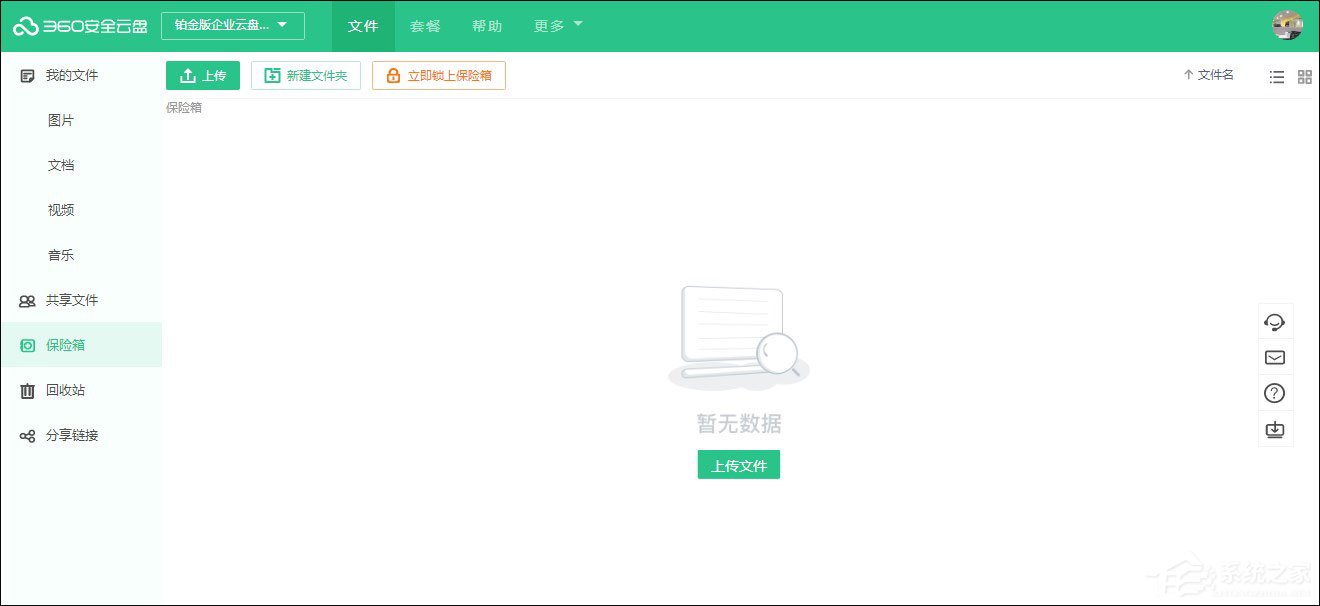Switch to list view
The width and height of the screenshot is (1320, 606).
coord(1276,76)
